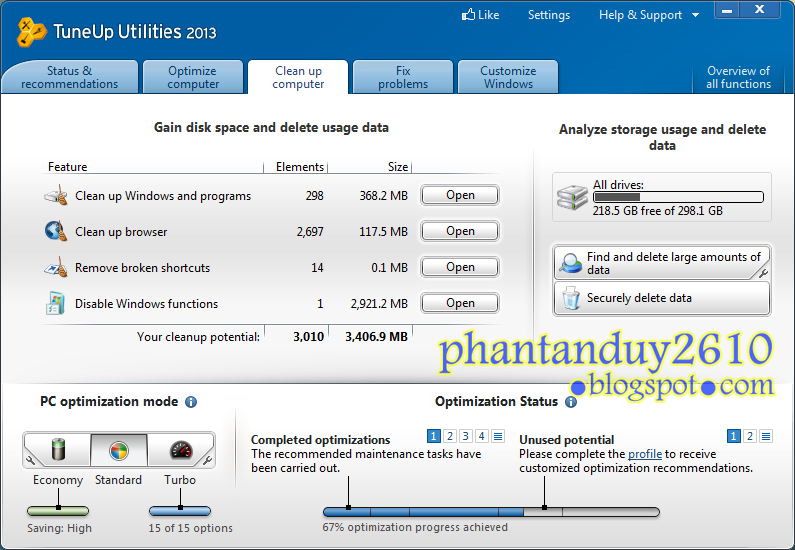Click the shredder bin icon for Securely delete data
The width and height of the screenshot is (795, 550).
(571, 298)
